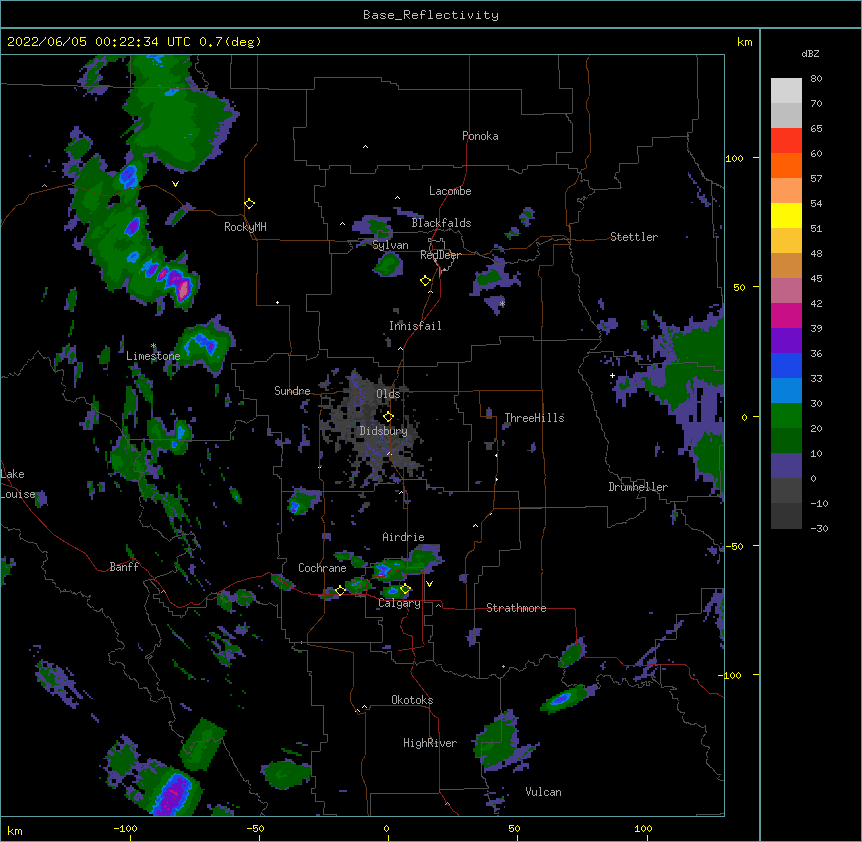Click the yellow diamond marker south of Cochrane

[340, 591]
